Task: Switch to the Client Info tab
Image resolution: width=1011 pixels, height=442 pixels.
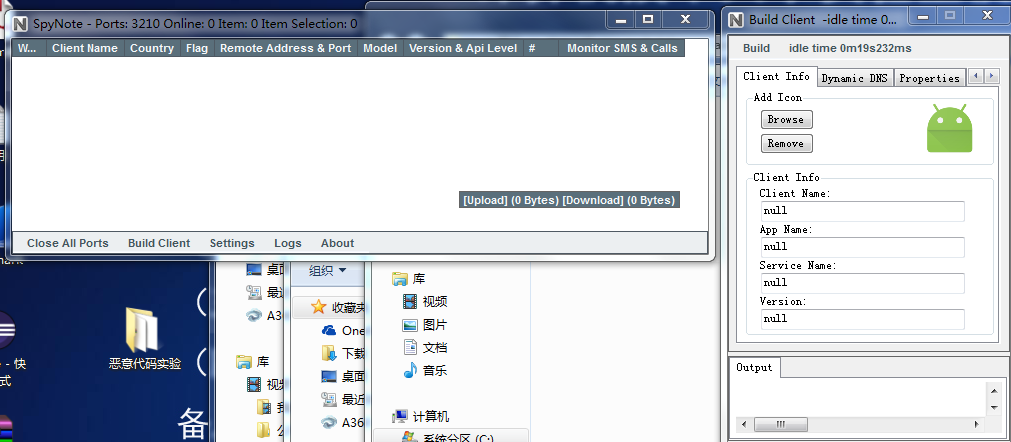Action: coord(776,76)
